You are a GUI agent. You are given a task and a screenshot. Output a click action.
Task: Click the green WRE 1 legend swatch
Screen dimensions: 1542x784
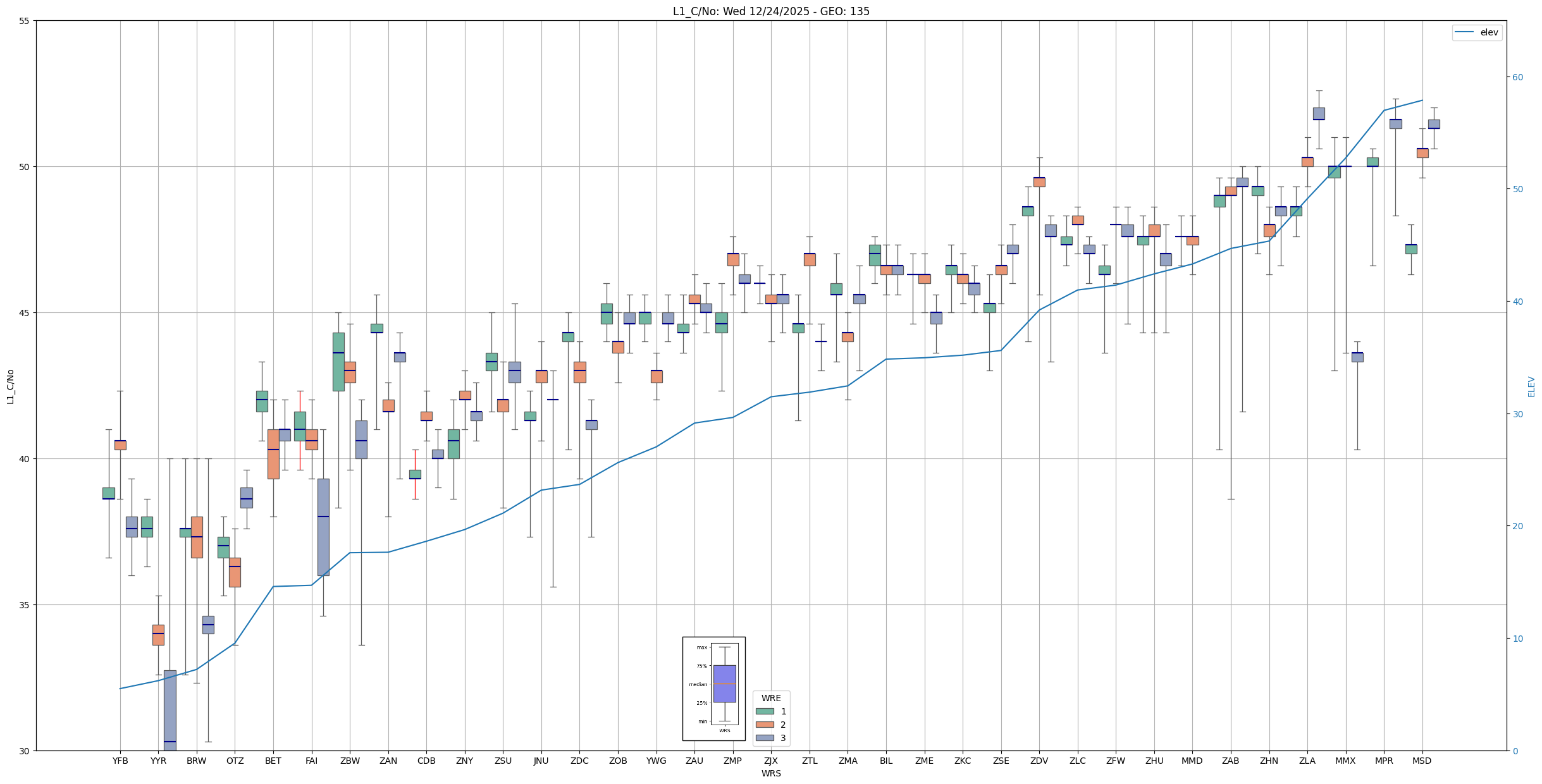click(765, 711)
